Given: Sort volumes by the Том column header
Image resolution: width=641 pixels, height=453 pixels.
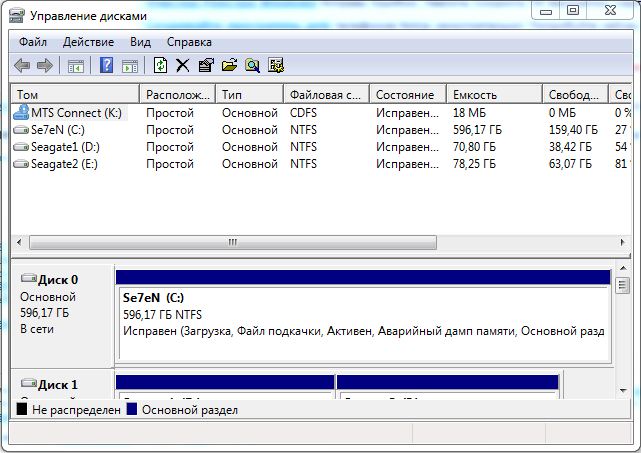Looking at the screenshot, I should (75, 95).
